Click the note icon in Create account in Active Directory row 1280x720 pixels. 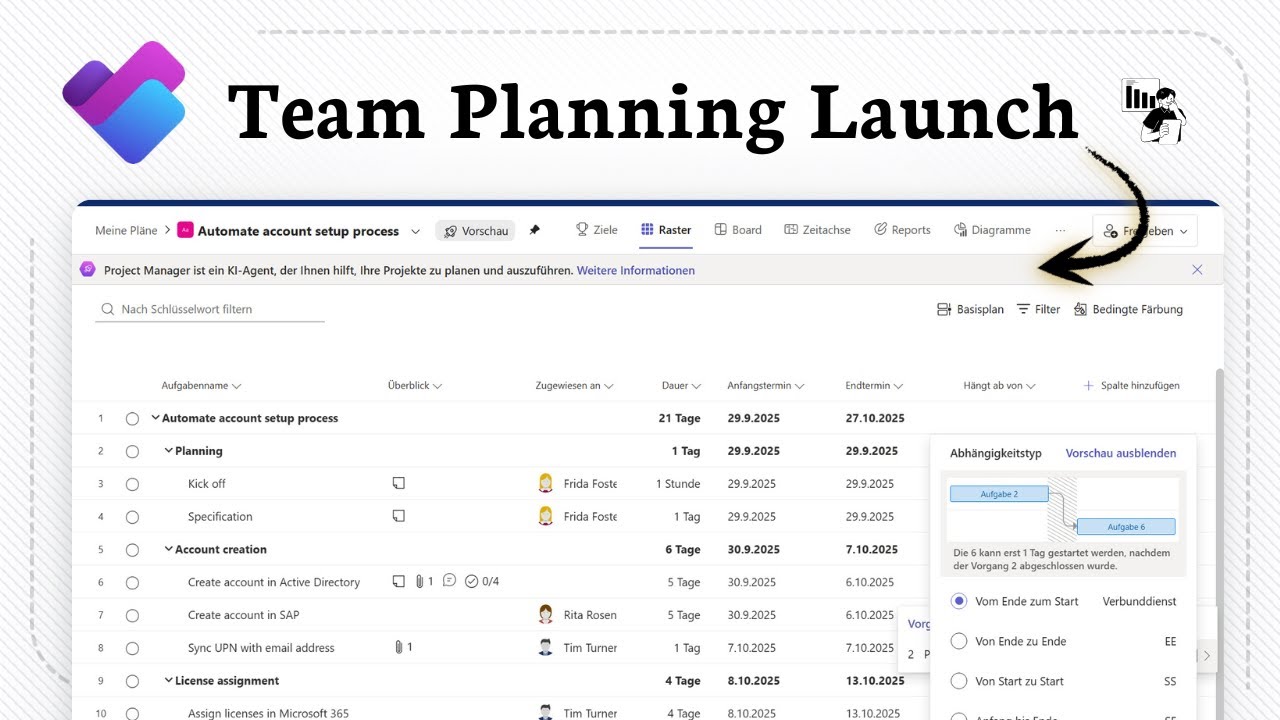coord(398,582)
